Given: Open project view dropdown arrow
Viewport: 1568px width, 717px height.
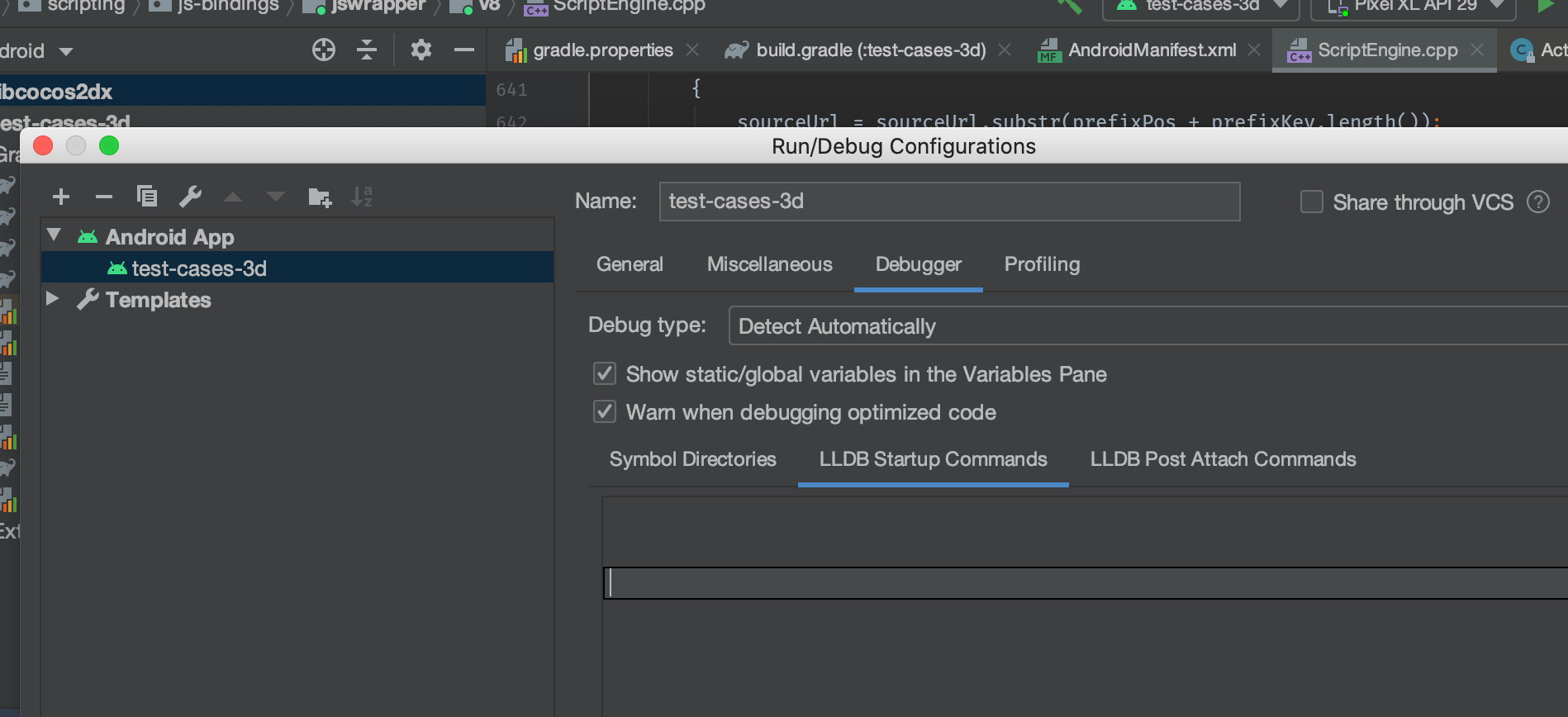Looking at the screenshot, I should tap(66, 52).
